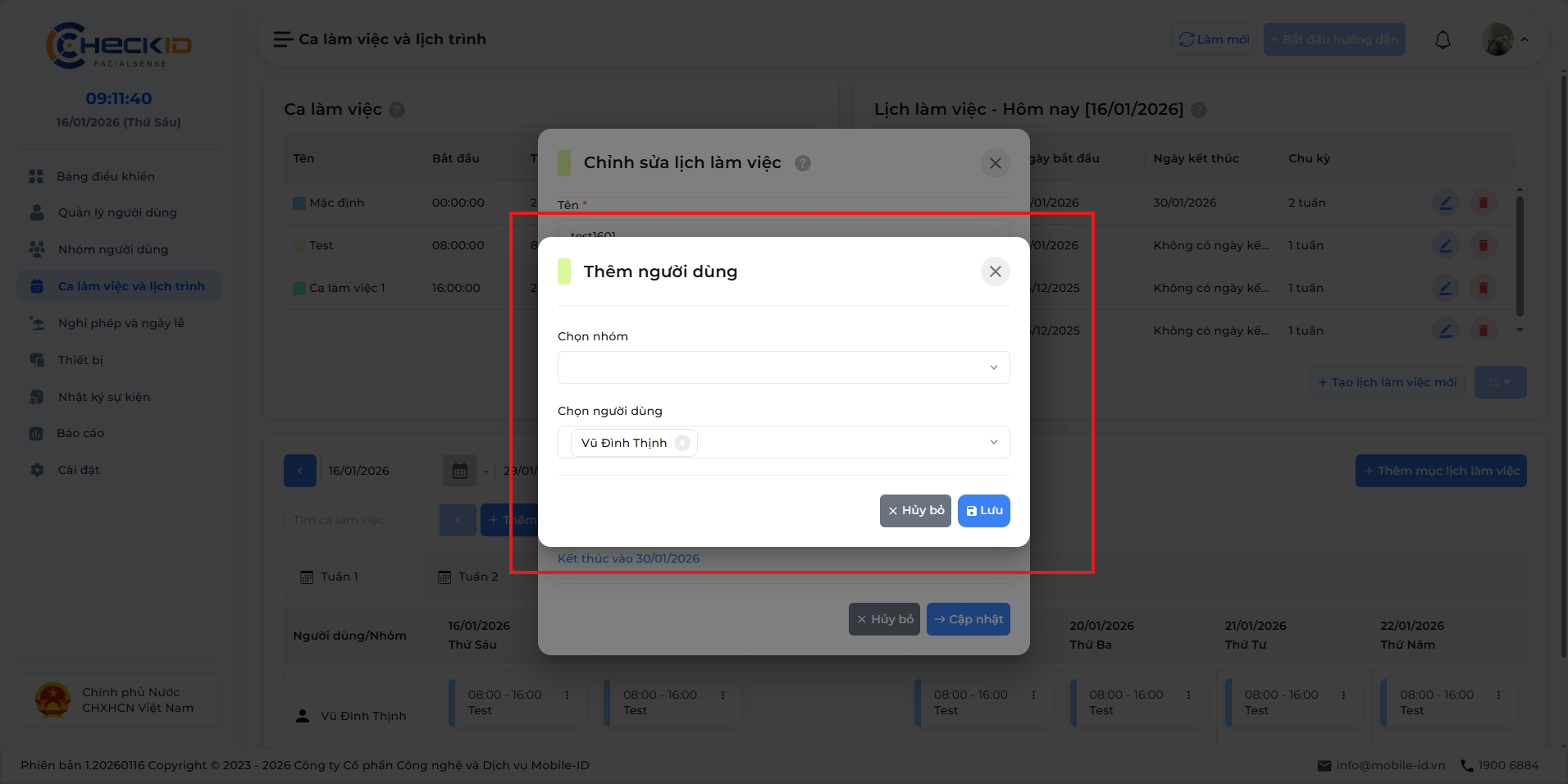Open the Thiết bị devices page
The width and height of the screenshot is (1568, 784).
click(119, 360)
